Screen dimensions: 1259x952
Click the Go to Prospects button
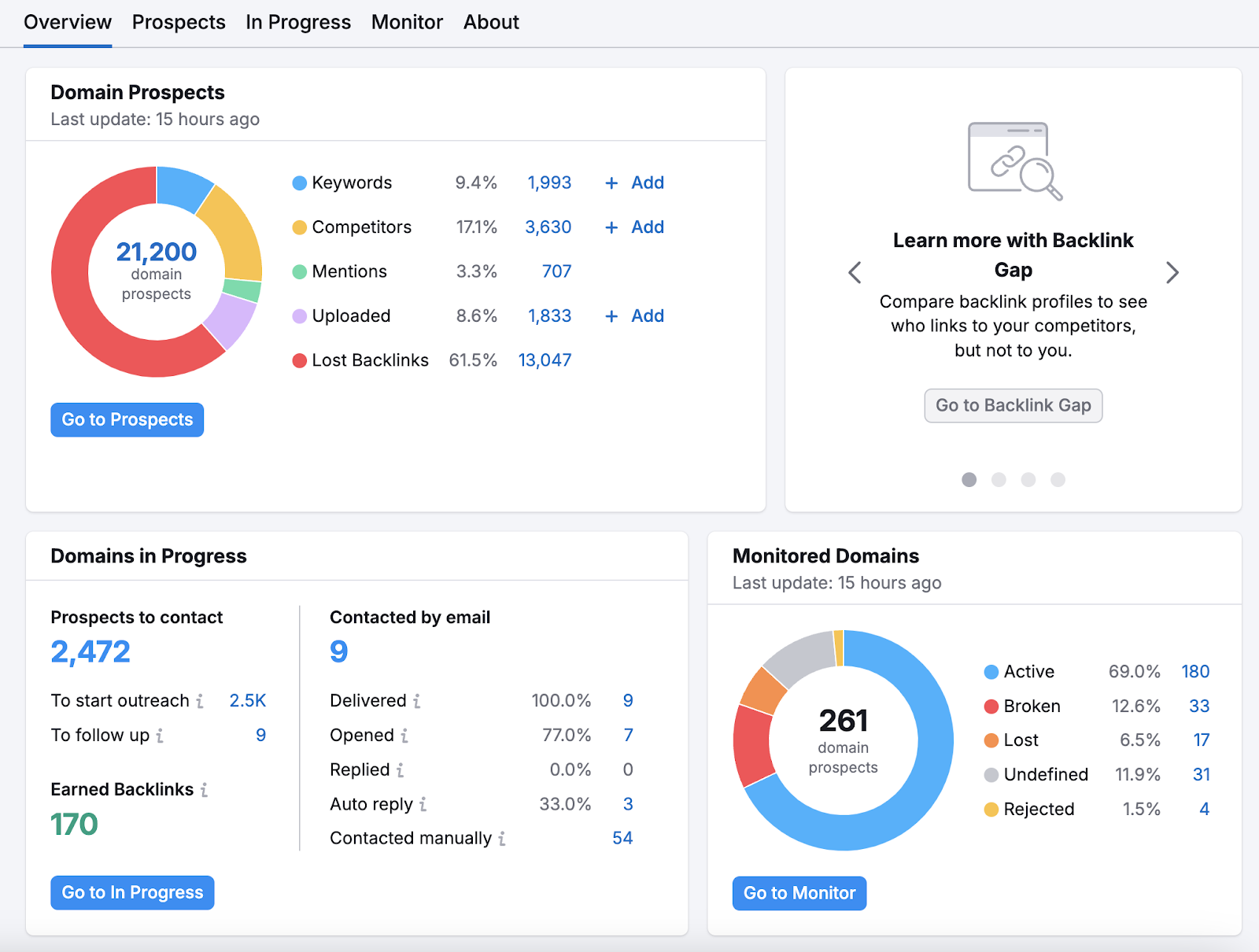pos(127,419)
